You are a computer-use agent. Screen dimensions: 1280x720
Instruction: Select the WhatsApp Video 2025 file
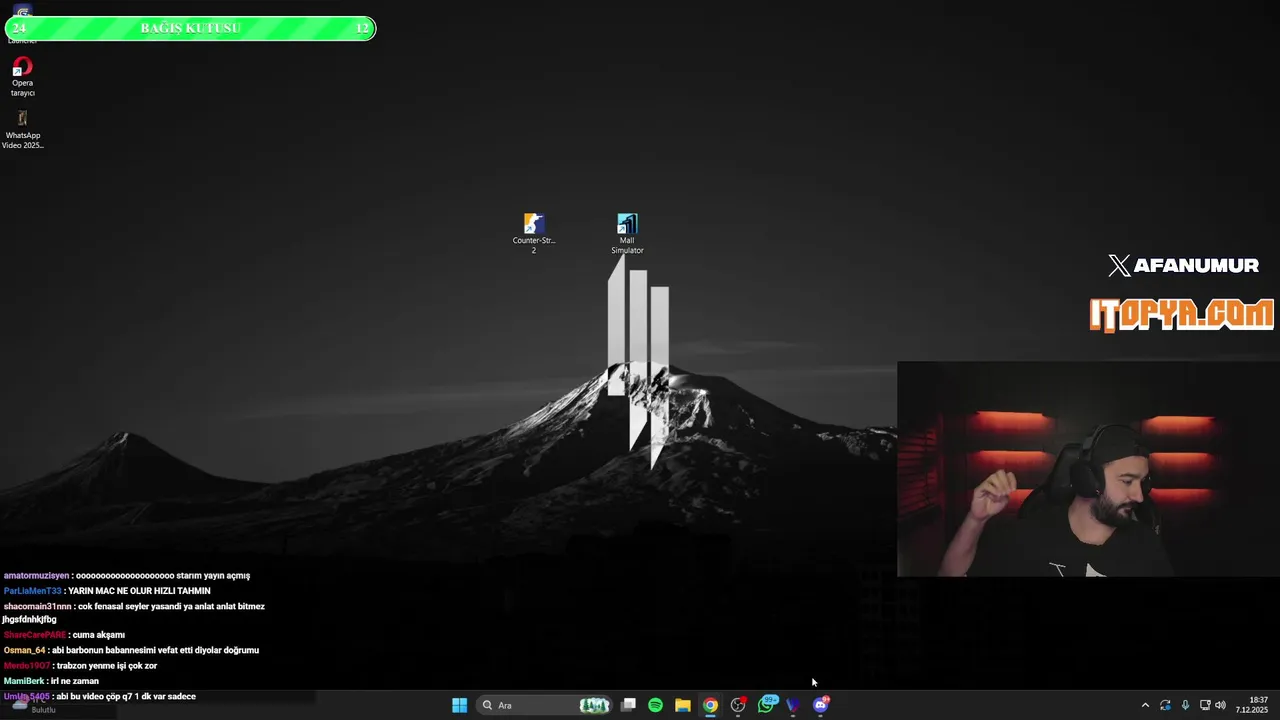coord(22,130)
